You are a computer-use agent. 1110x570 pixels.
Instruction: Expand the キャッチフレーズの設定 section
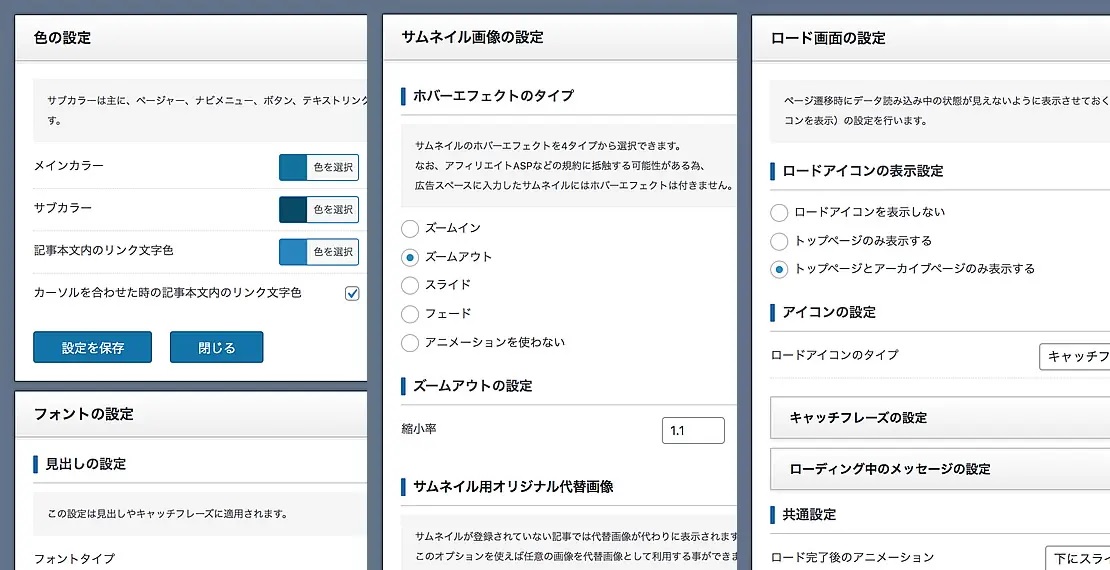940,418
